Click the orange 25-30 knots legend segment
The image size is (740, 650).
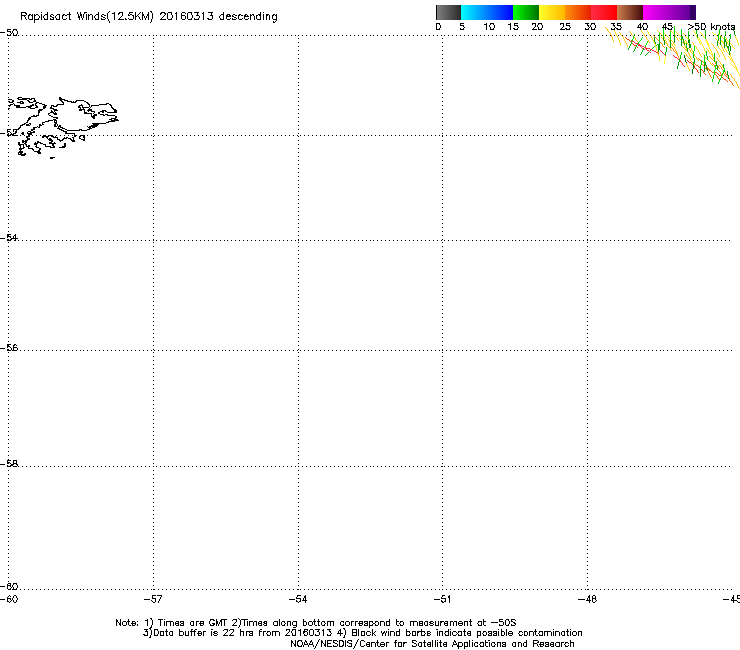578,12
